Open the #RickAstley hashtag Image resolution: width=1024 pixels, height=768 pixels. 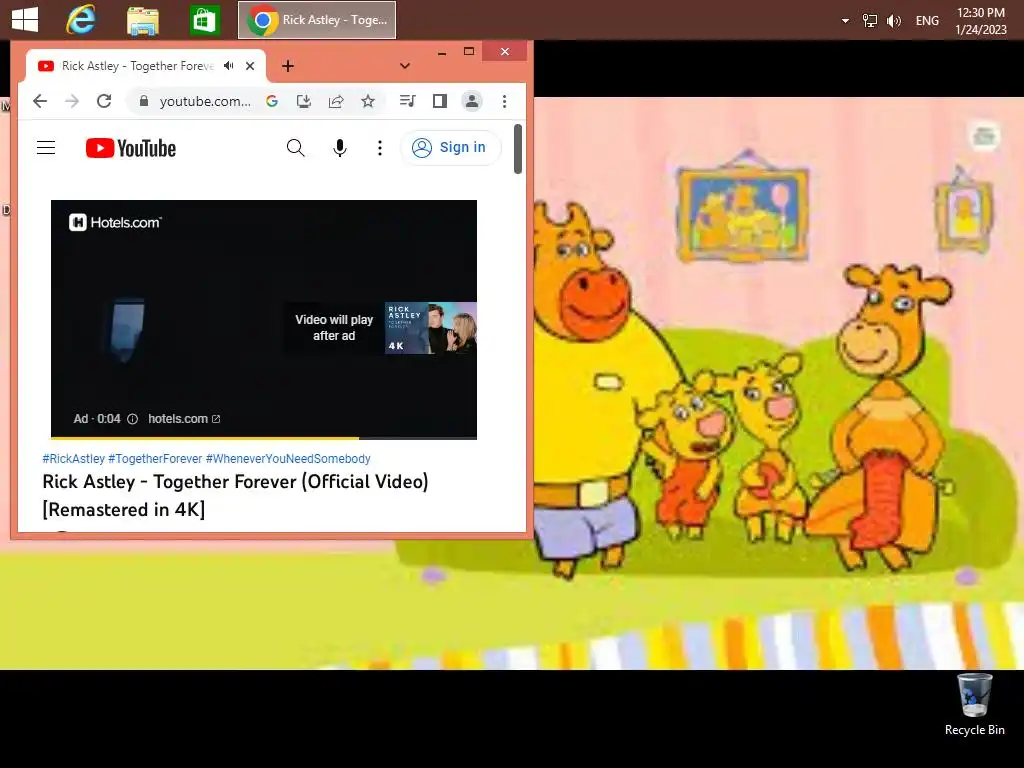[x=73, y=458]
